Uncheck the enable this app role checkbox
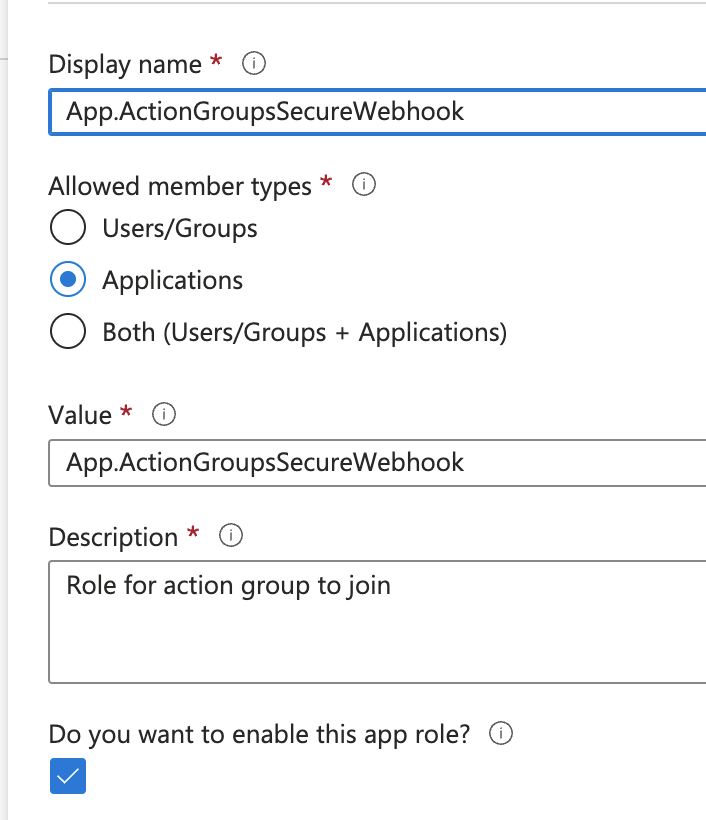This screenshot has height=820, width=706. pos(68,776)
